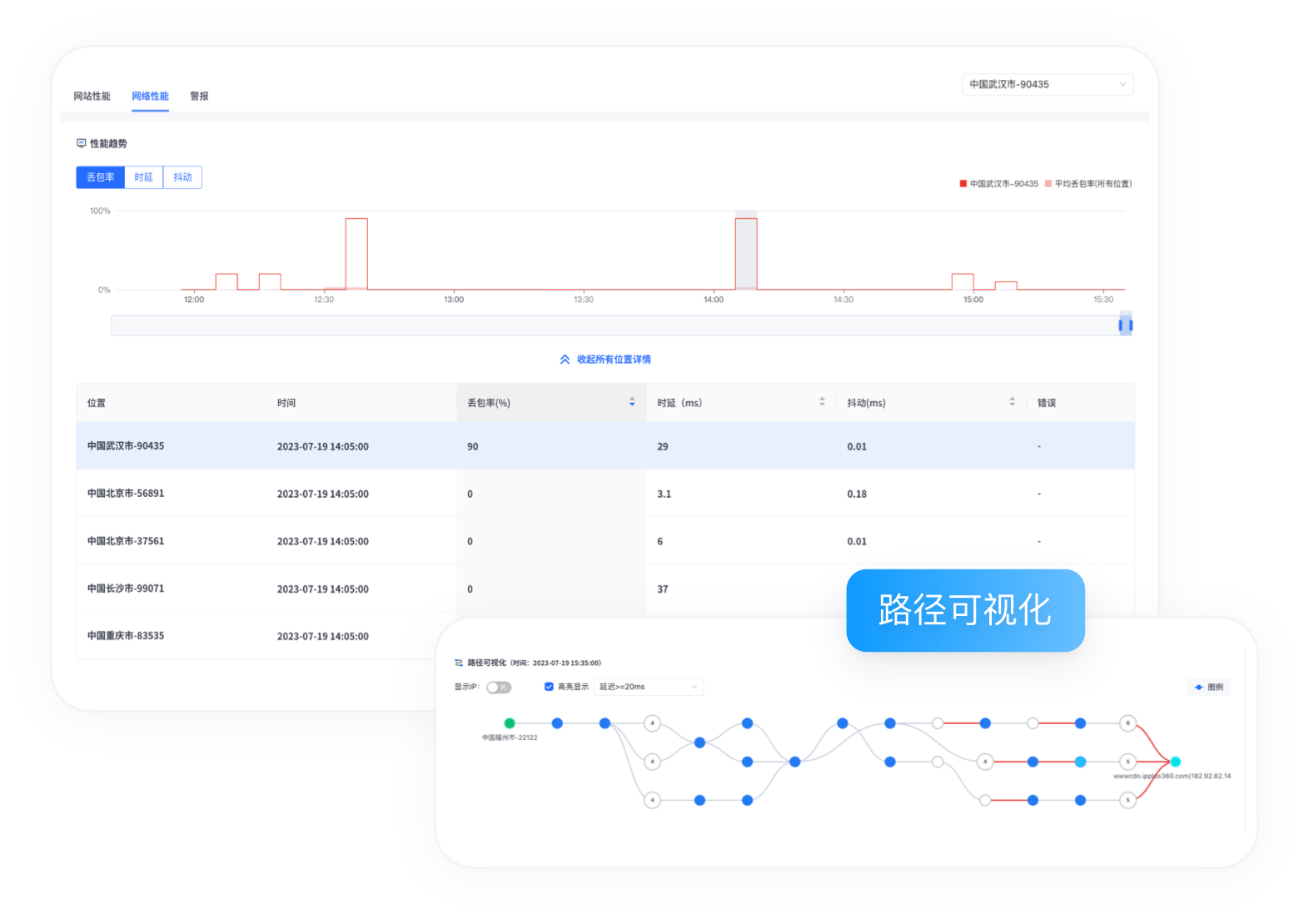
Task: Click the time range slider handle
Action: click(x=1125, y=325)
